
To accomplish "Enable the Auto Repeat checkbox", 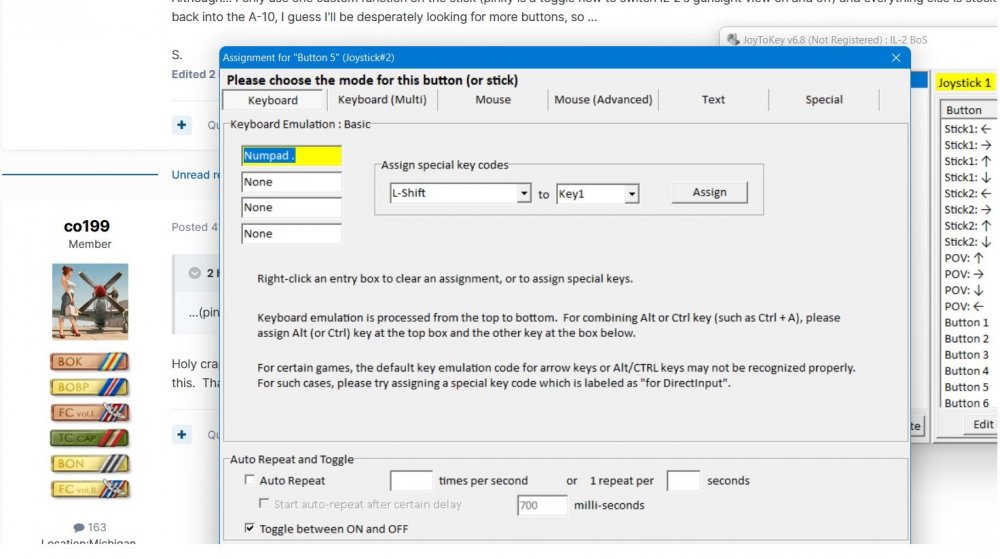I will pos(249,480).
